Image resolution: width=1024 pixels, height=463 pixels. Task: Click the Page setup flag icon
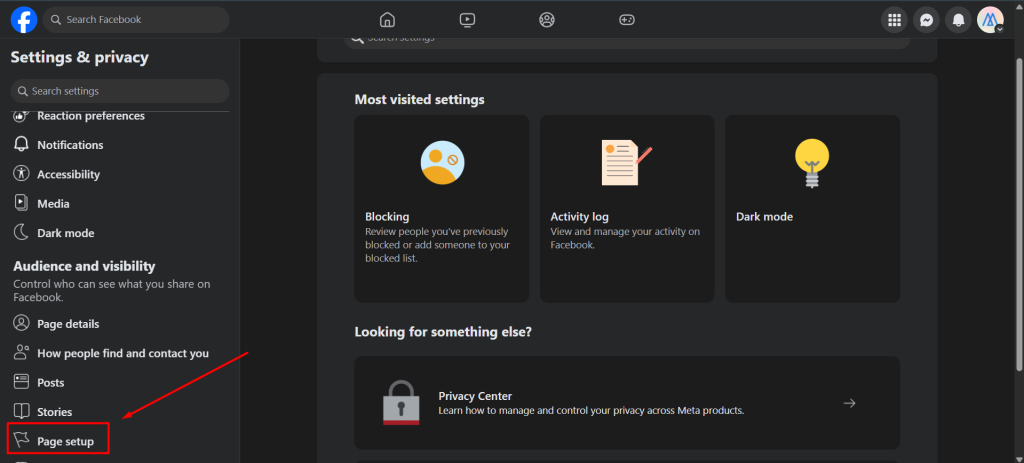pyautogui.click(x=22, y=441)
